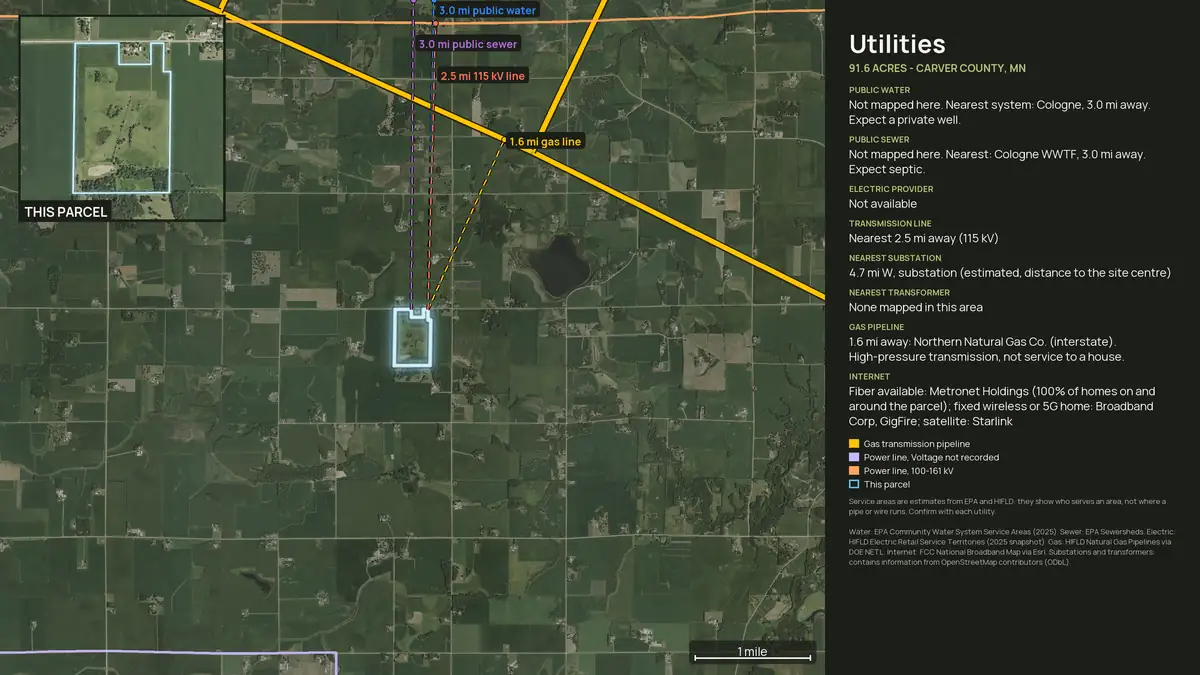Click the 'This Parcel' inset map thumbnail

pyautogui.click(x=122, y=118)
